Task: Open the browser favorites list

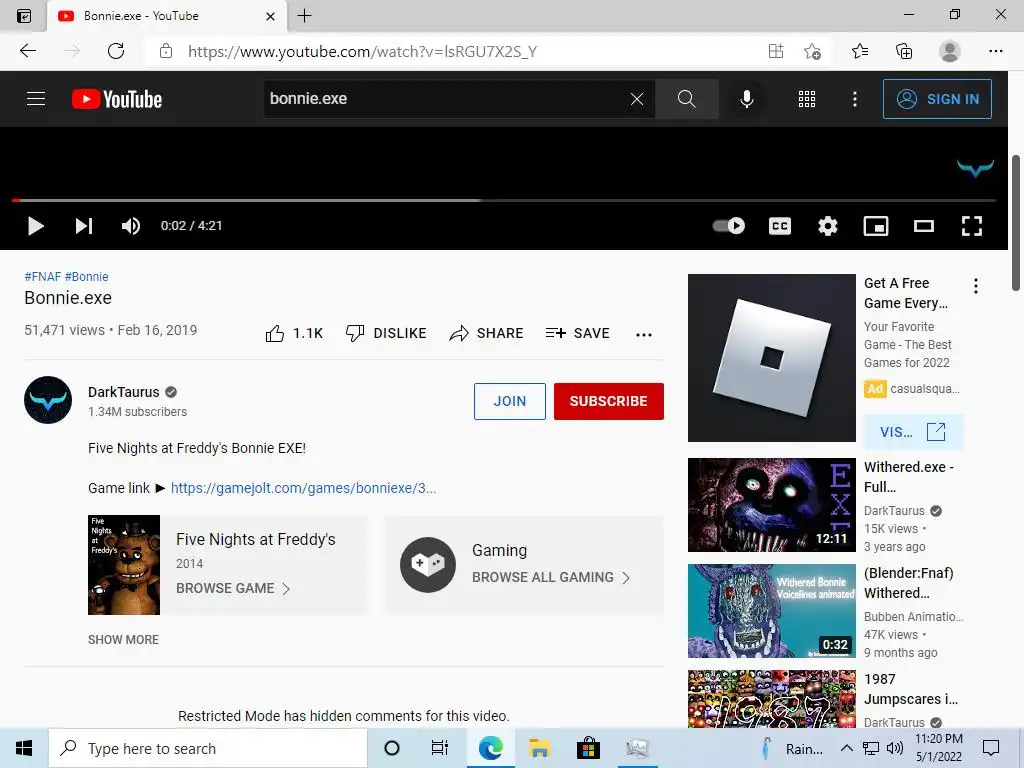Action: (x=860, y=51)
